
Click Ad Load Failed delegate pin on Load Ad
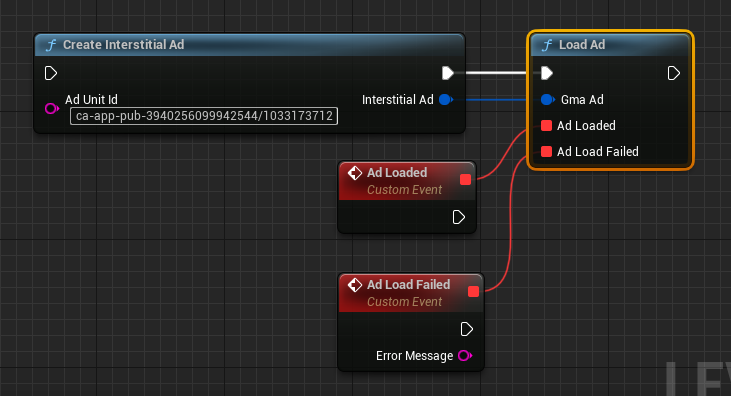(546, 152)
